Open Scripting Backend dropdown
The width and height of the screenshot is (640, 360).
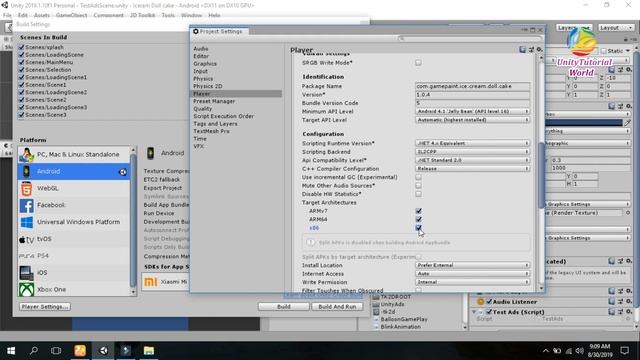473,152
